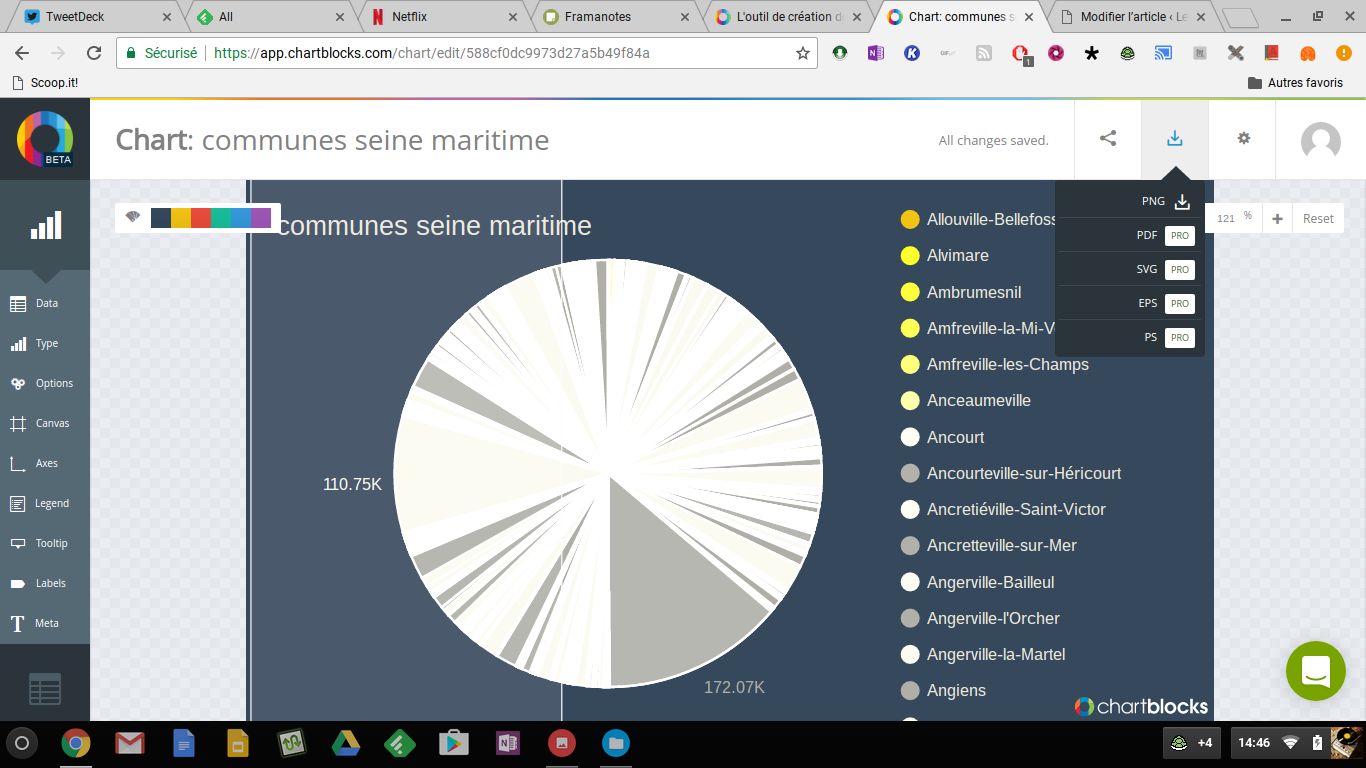Click the plus zoom-in button
This screenshot has height=768, width=1366.
1277,218
